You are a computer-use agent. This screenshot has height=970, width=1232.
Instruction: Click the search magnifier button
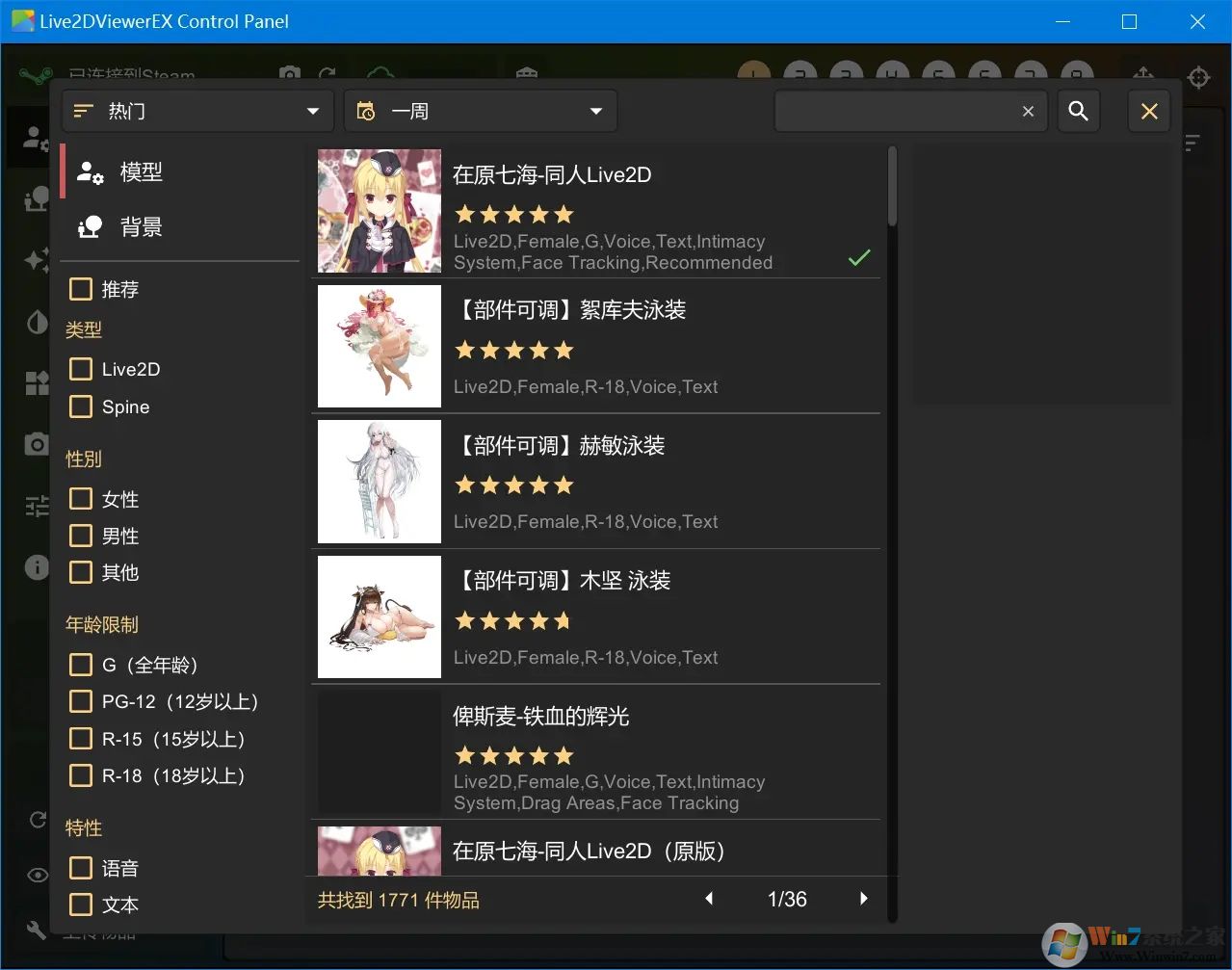point(1078,111)
